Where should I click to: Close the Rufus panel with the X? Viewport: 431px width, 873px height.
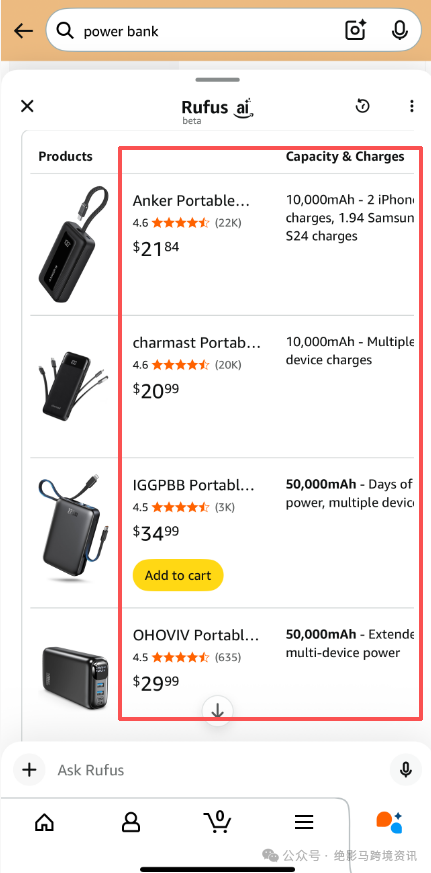(x=27, y=106)
